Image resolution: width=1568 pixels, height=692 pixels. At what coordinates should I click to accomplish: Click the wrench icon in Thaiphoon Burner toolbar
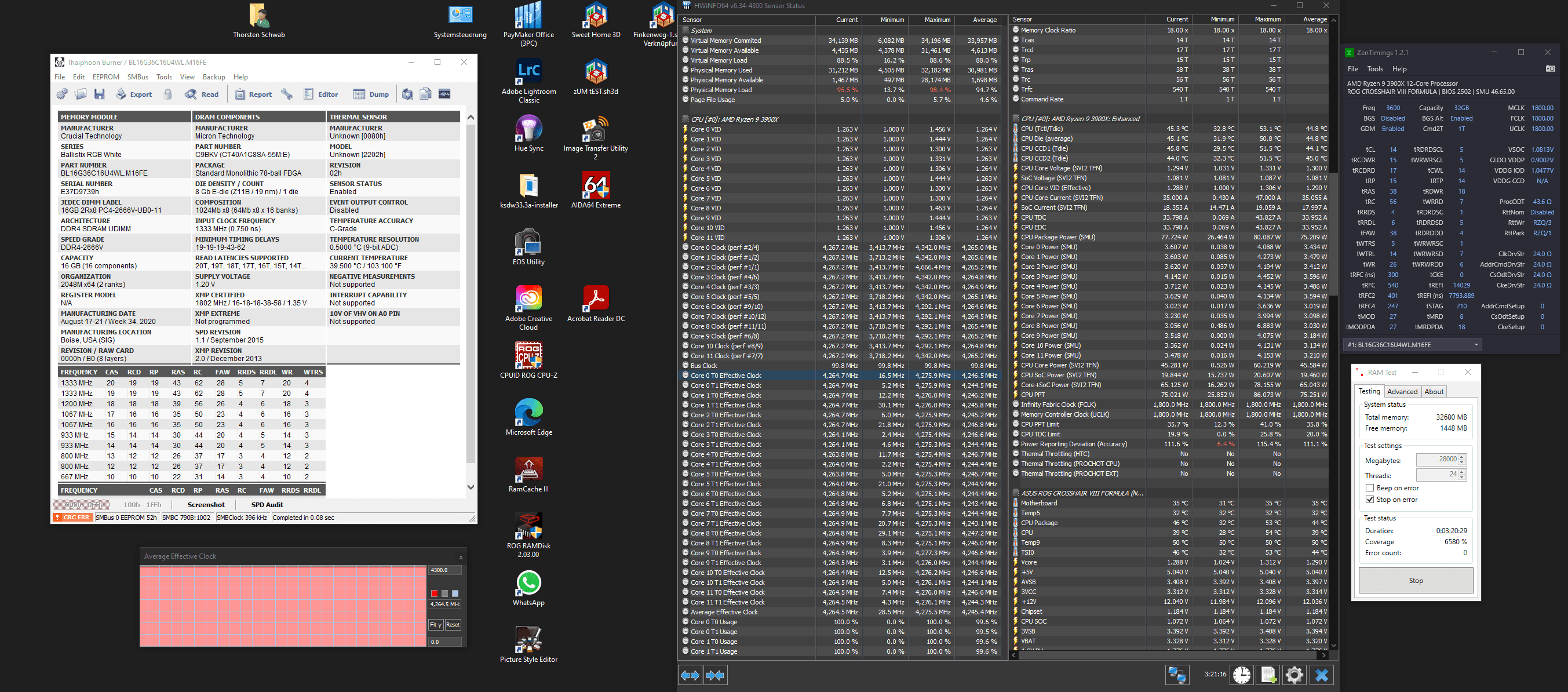tap(287, 94)
